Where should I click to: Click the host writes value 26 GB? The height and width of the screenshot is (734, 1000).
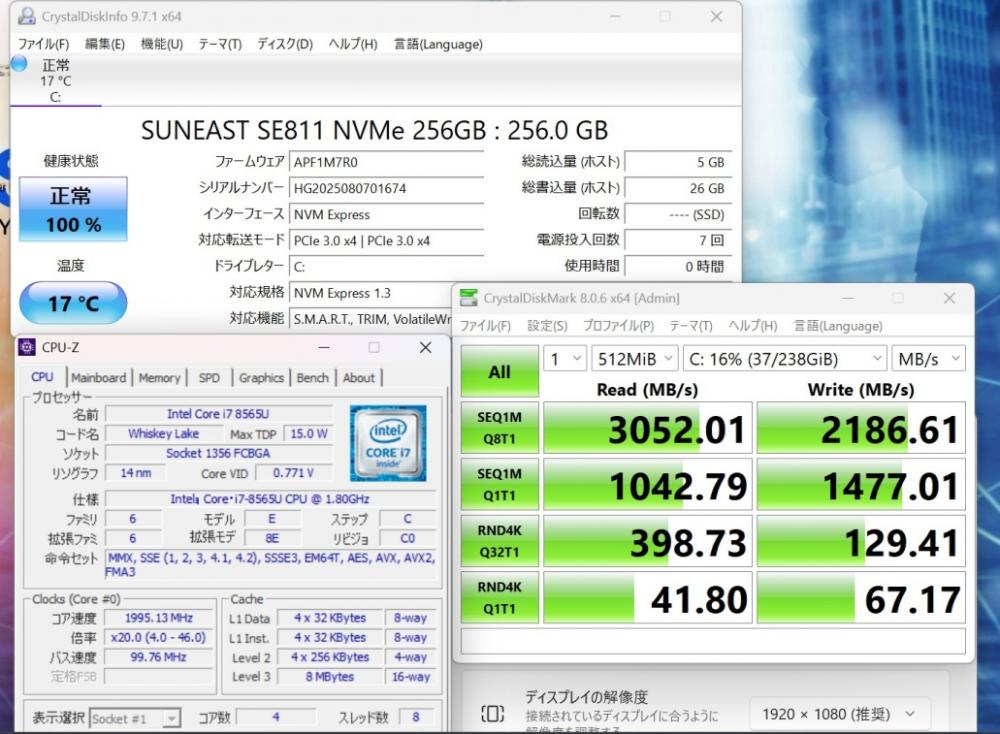pyautogui.click(x=678, y=188)
